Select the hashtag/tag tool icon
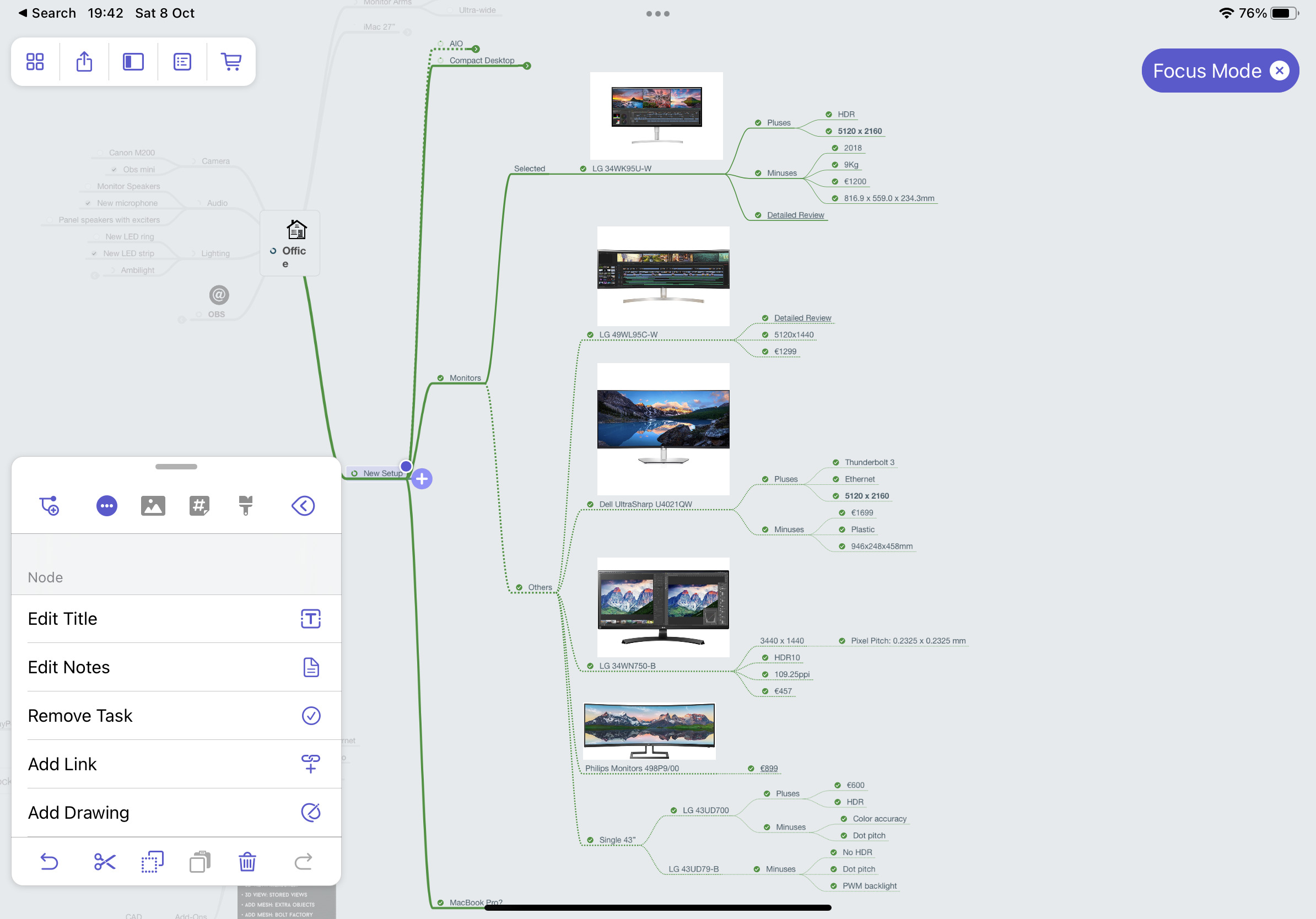Screen dimensions: 1316x919 [199, 505]
